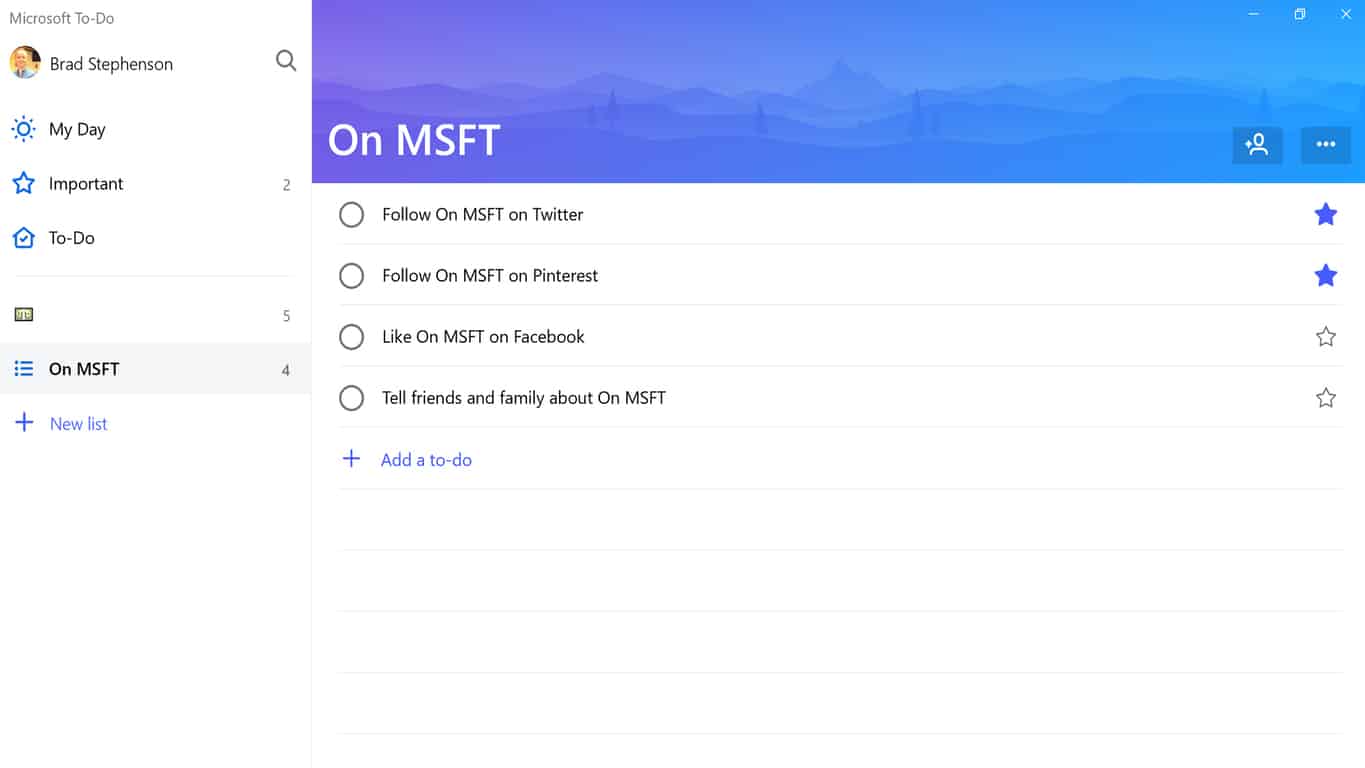Screen dimensions: 1365x768
Task: Unstar Follow On MSFT on Pinterest
Action: click(x=1326, y=275)
